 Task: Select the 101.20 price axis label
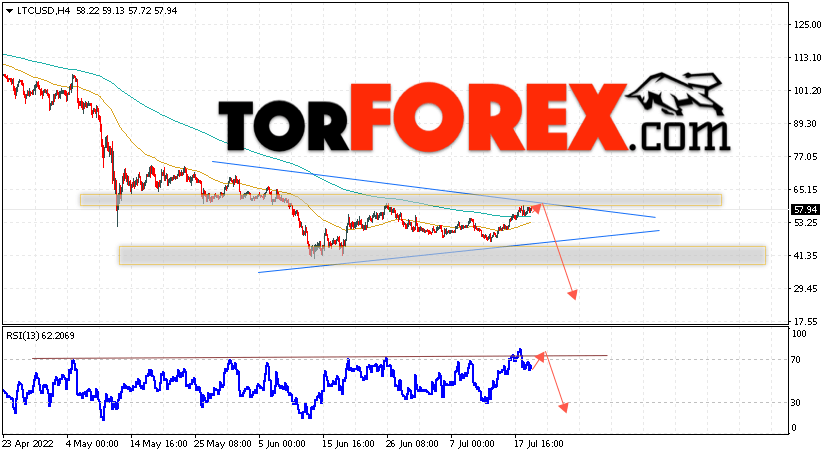(x=807, y=91)
